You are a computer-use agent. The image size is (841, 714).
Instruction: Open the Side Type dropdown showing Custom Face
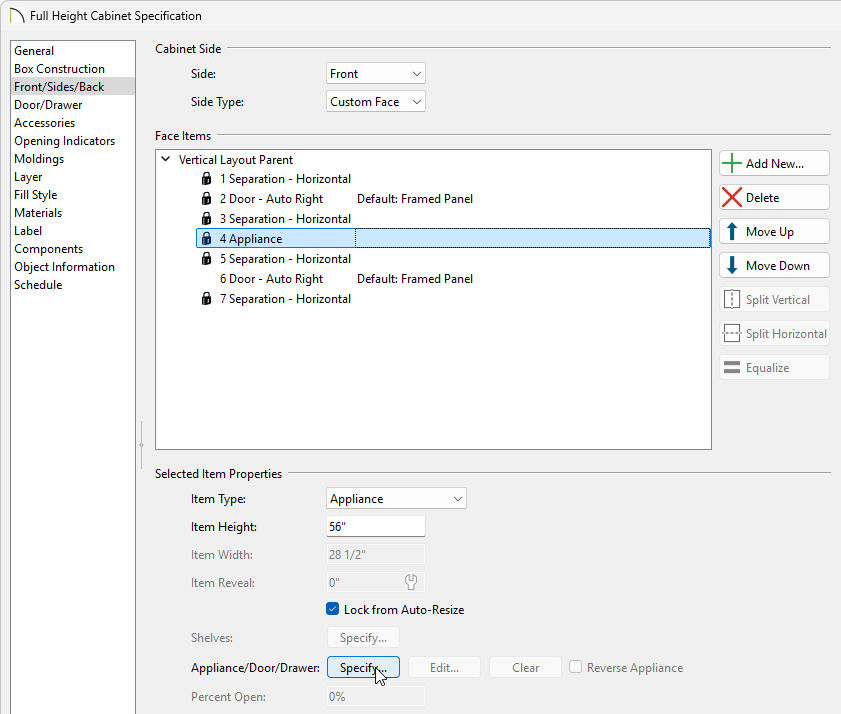click(x=376, y=102)
